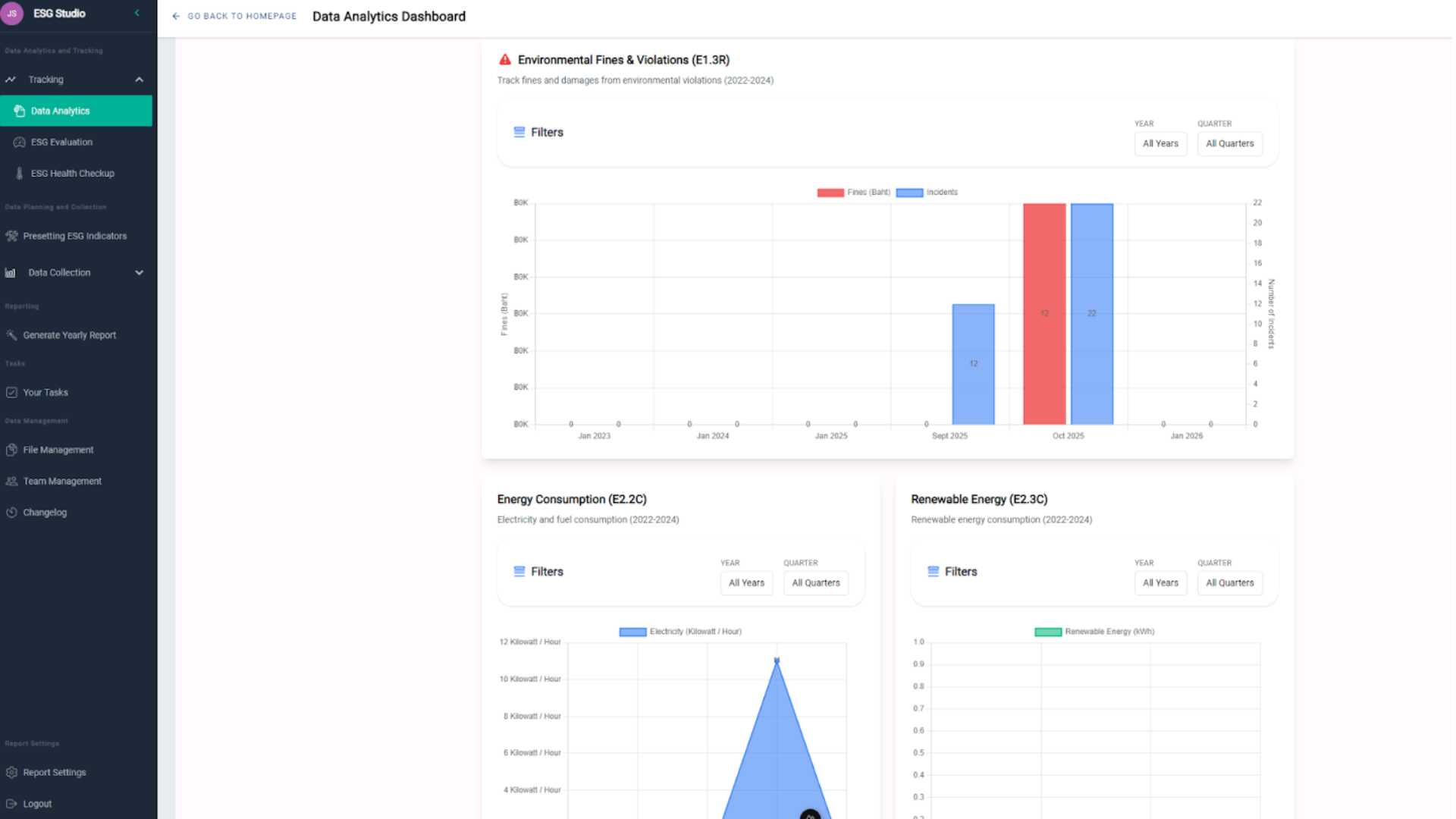
Task: Click the Generate Yearly Report icon
Action: pyautogui.click(x=11, y=335)
